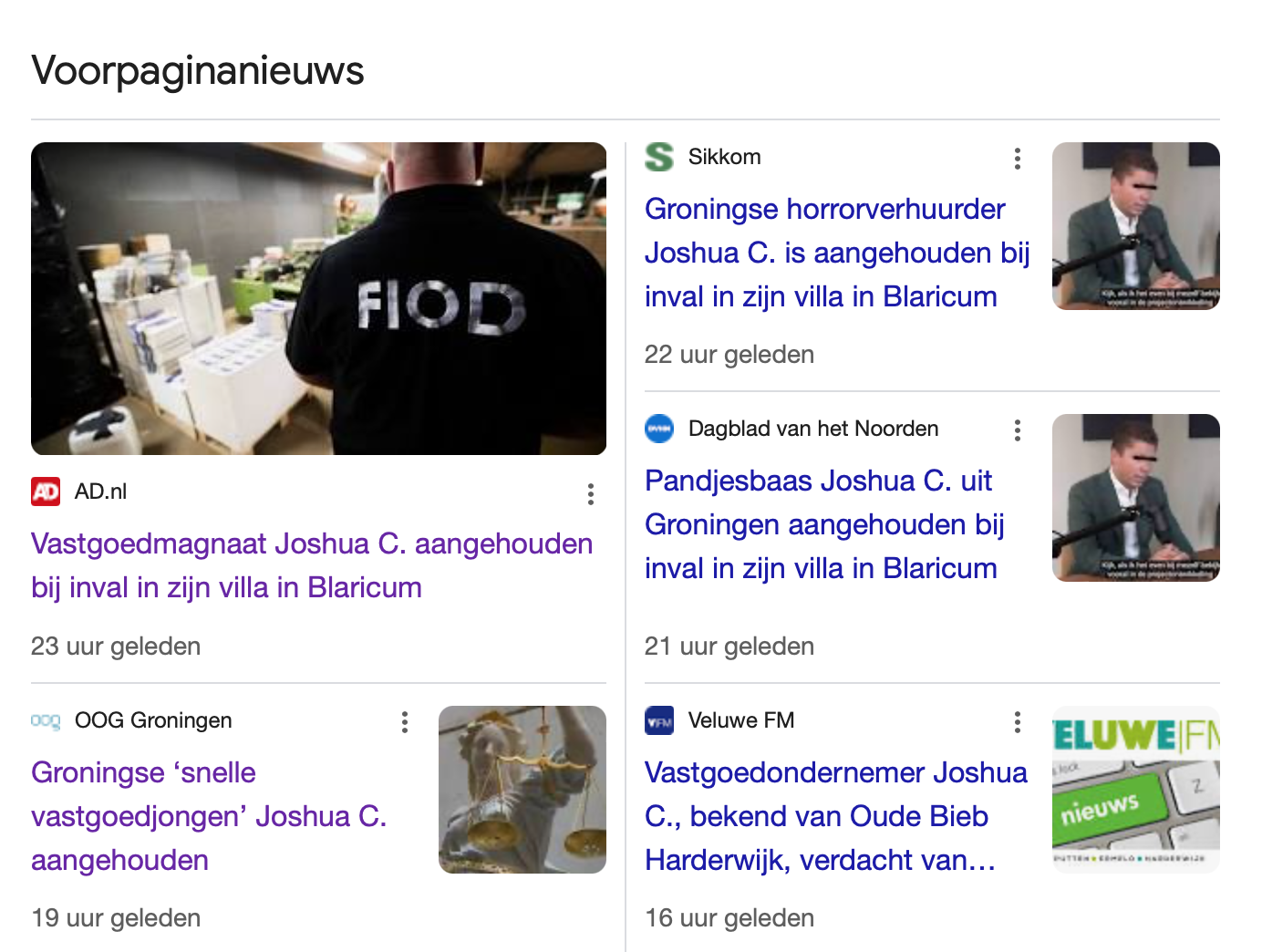
Task: Open three-dot menu for Sikkom article
Action: coord(1018,159)
